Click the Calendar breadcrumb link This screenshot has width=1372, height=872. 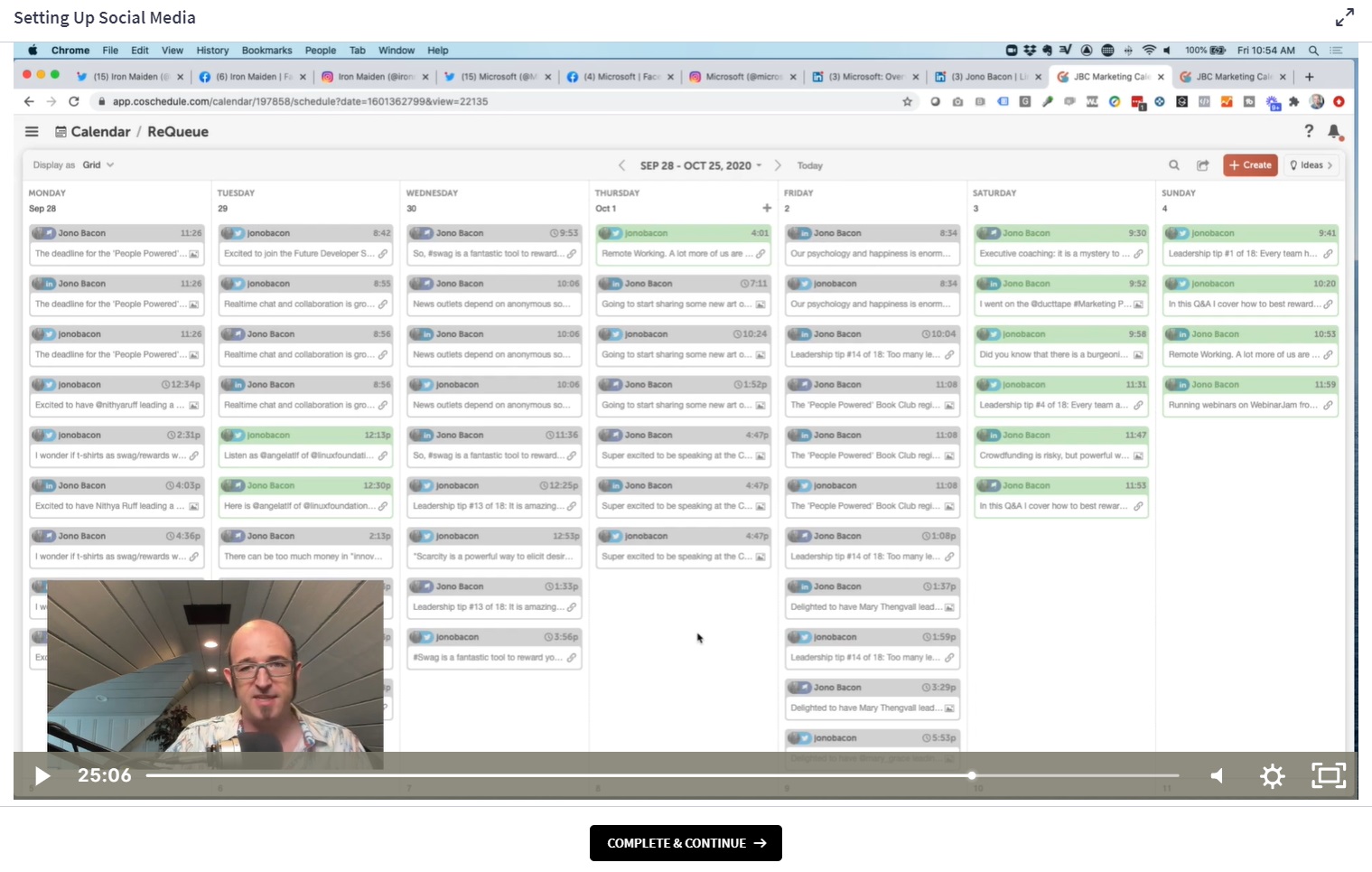tap(100, 131)
